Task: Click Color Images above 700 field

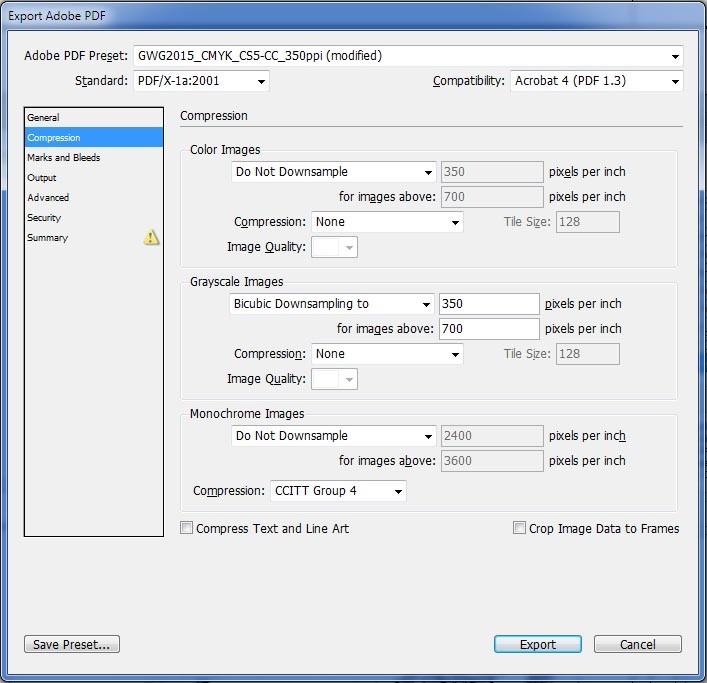Action: pyautogui.click(x=492, y=197)
